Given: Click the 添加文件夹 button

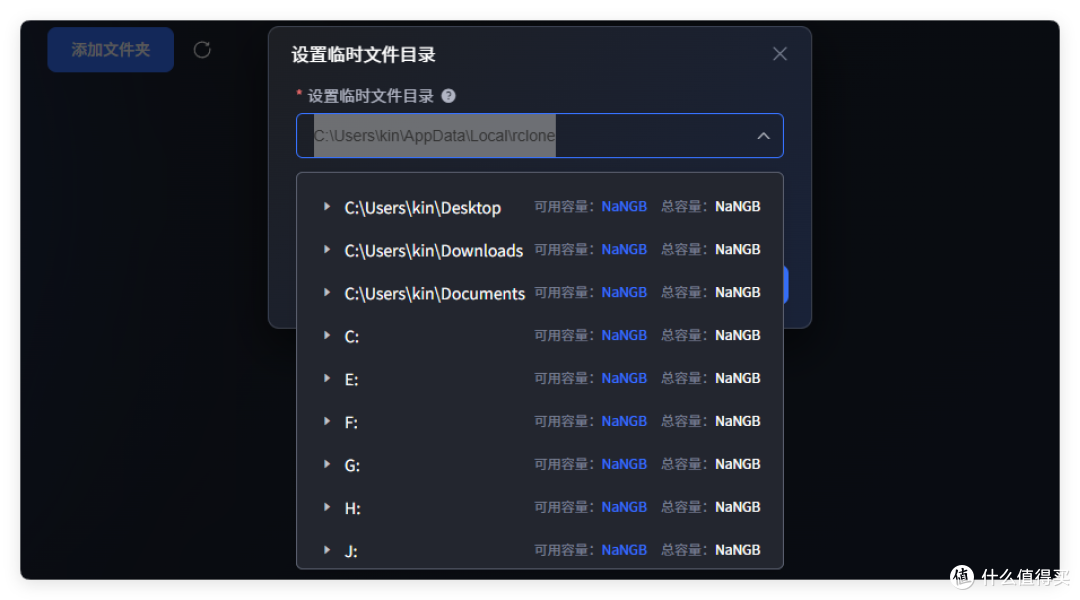Looking at the screenshot, I should click(110, 50).
